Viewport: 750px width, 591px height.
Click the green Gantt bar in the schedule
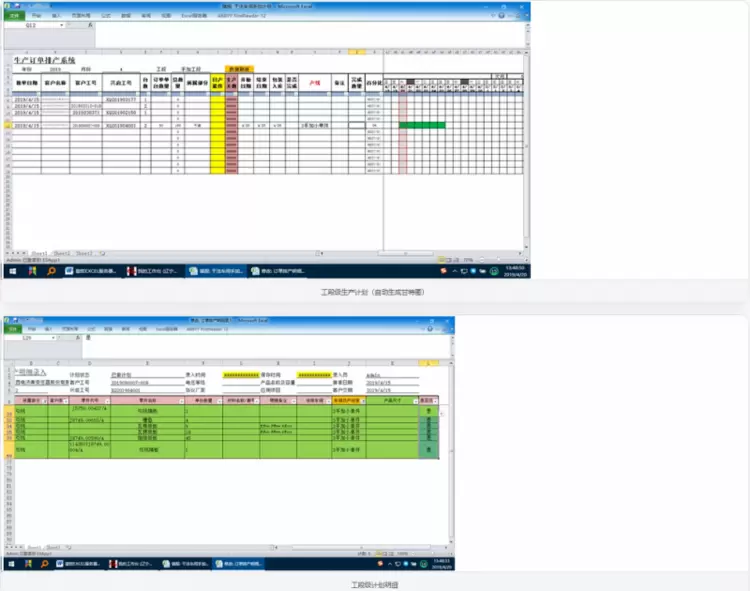click(422, 125)
